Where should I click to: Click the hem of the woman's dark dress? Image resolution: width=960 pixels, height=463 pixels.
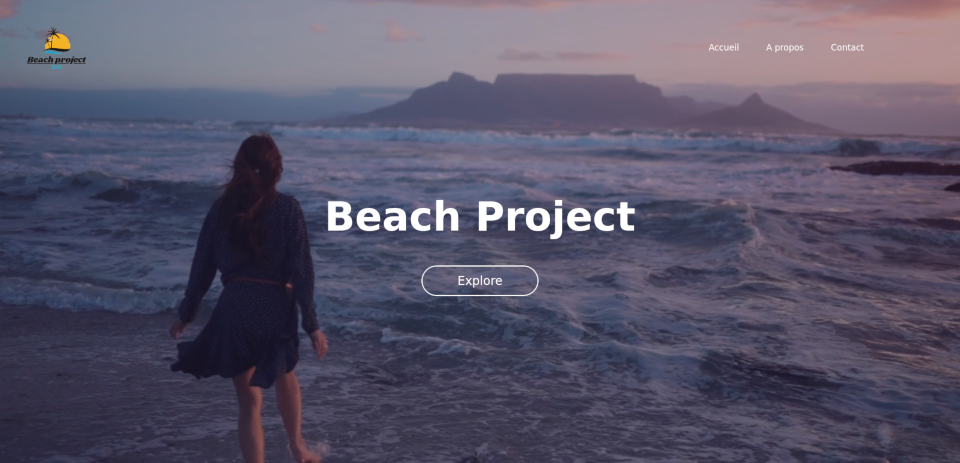236,367
